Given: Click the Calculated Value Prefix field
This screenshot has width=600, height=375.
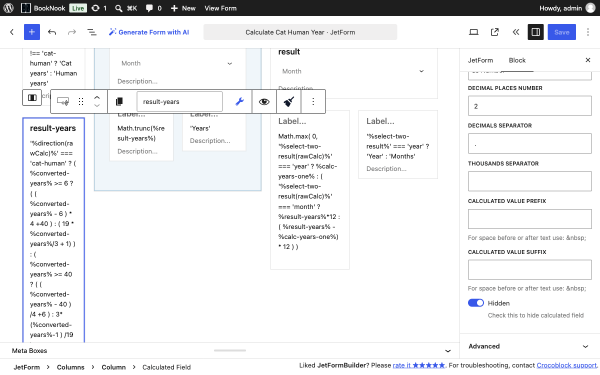Looking at the screenshot, I should pyautogui.click(x=530, y=219).
